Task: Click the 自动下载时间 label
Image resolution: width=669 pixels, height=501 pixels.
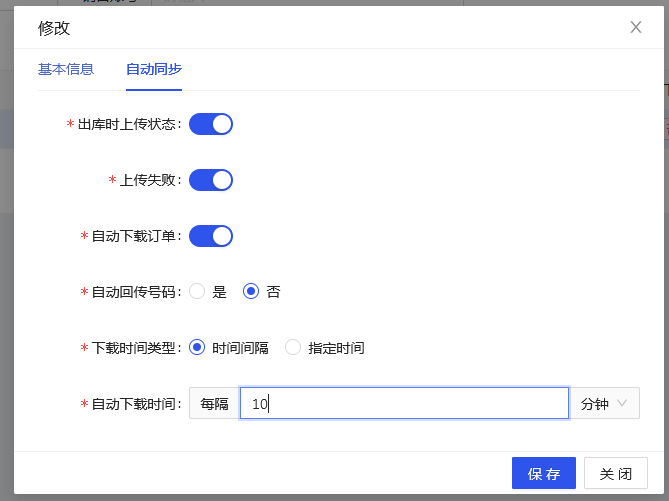Action: click(x=136, y=404)
